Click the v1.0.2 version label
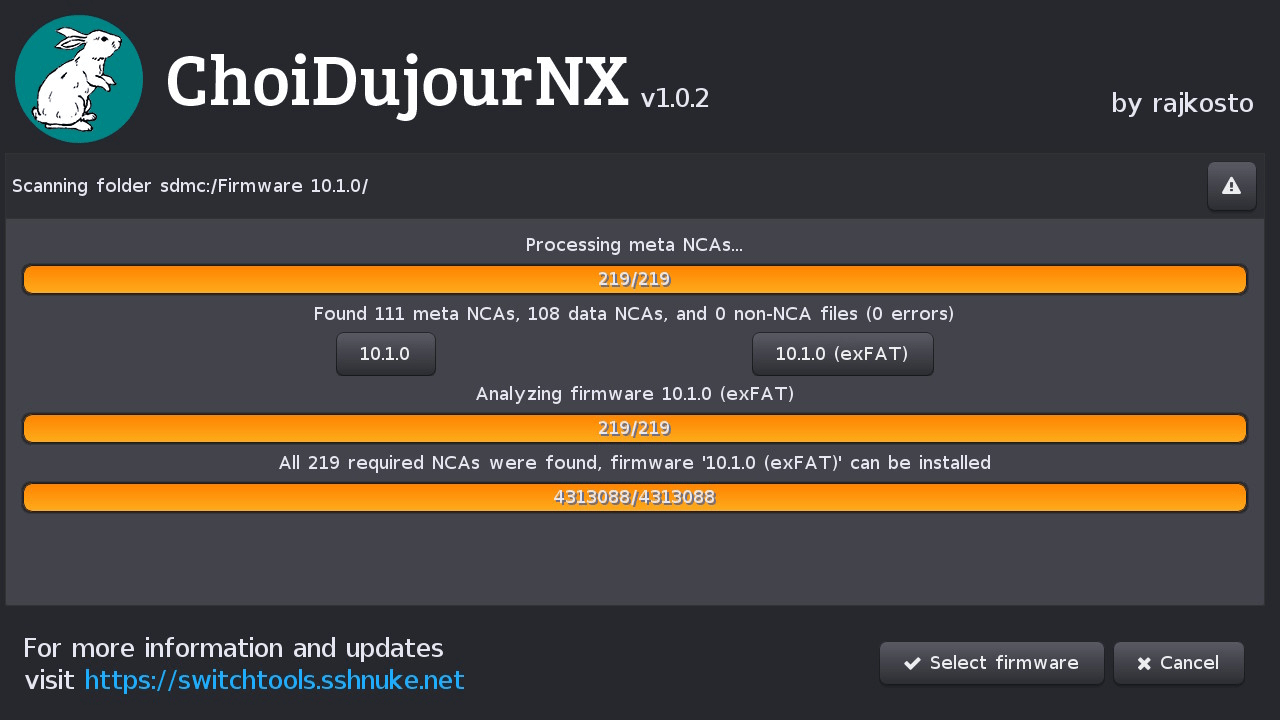This screenshot has height=720, width=1280. coord(675,98)
